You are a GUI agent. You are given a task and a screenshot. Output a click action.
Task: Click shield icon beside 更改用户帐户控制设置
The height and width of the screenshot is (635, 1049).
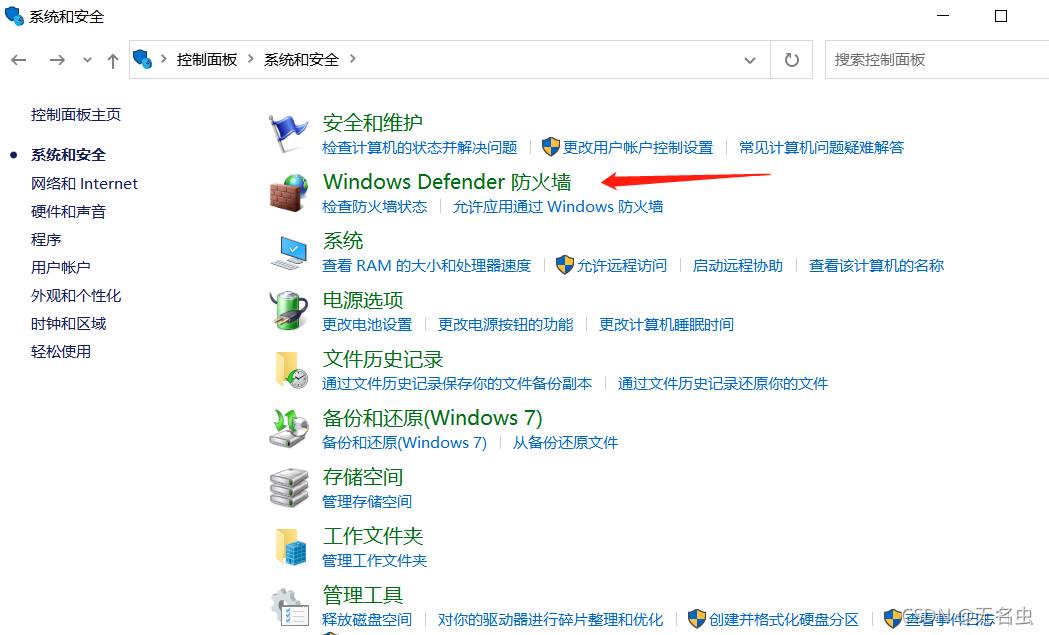[x=551, y=147]
